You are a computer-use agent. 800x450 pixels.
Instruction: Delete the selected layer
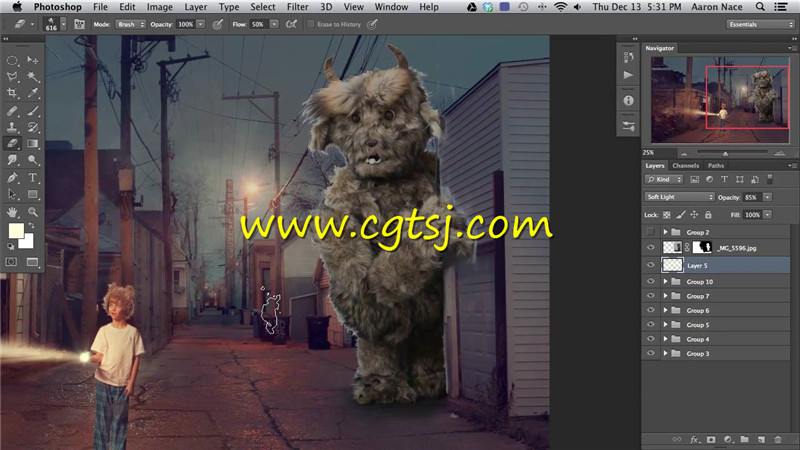pyautogui.click(x=778, y=439)
